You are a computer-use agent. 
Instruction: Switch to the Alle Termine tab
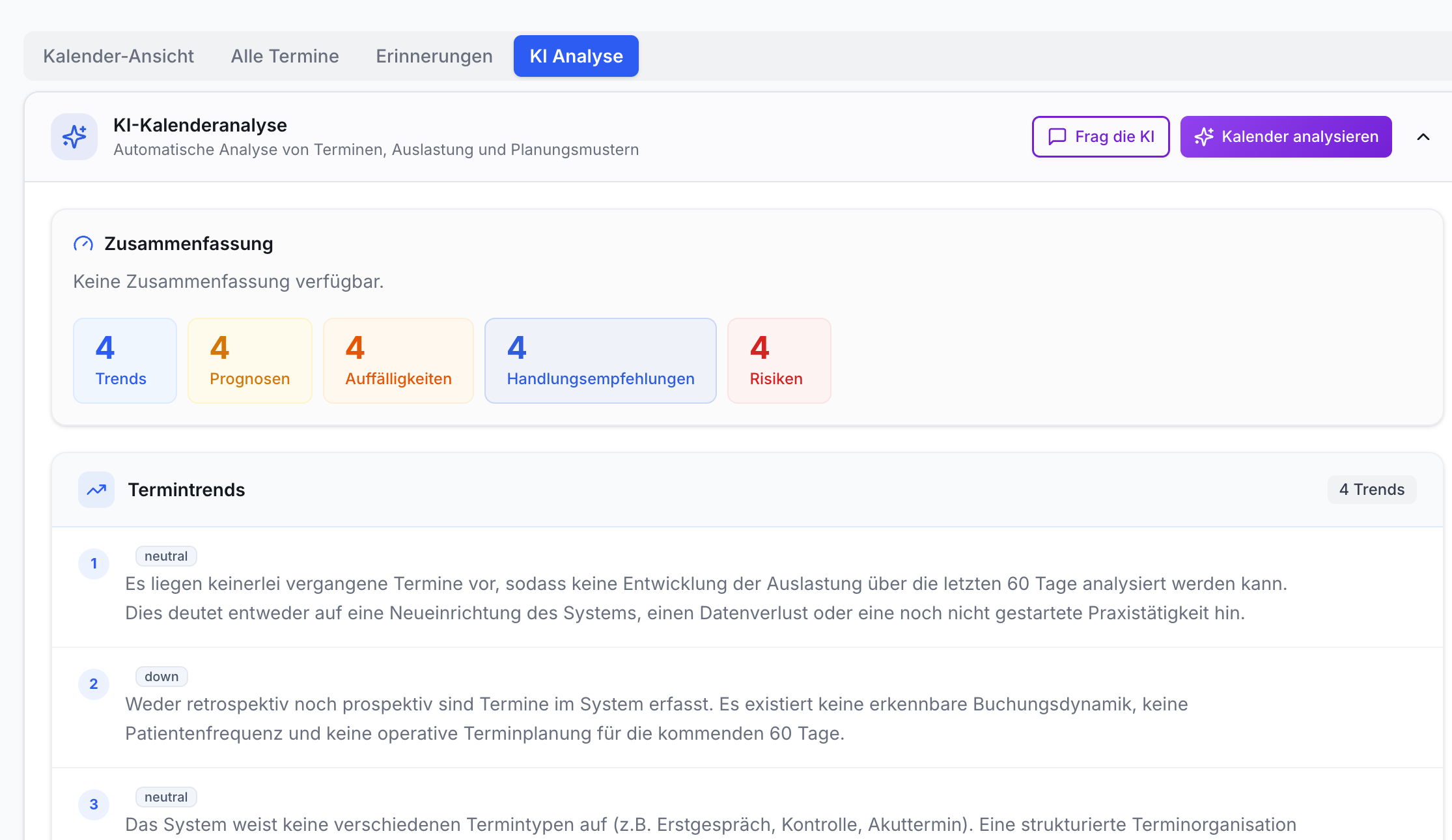285,56
